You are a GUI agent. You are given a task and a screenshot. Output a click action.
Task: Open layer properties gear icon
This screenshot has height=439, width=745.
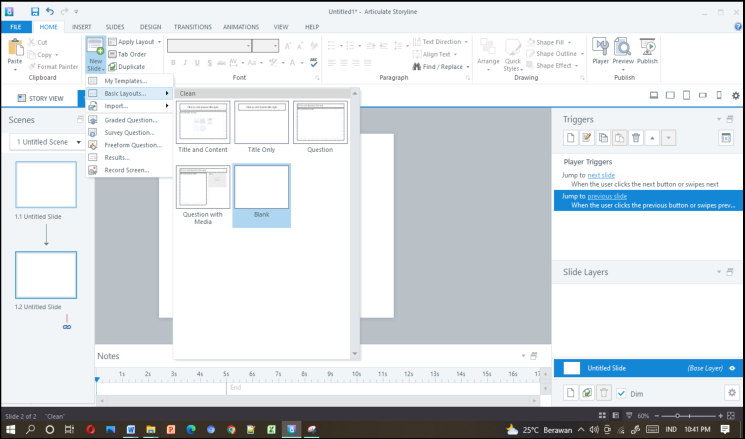click(x=731, y=393)
